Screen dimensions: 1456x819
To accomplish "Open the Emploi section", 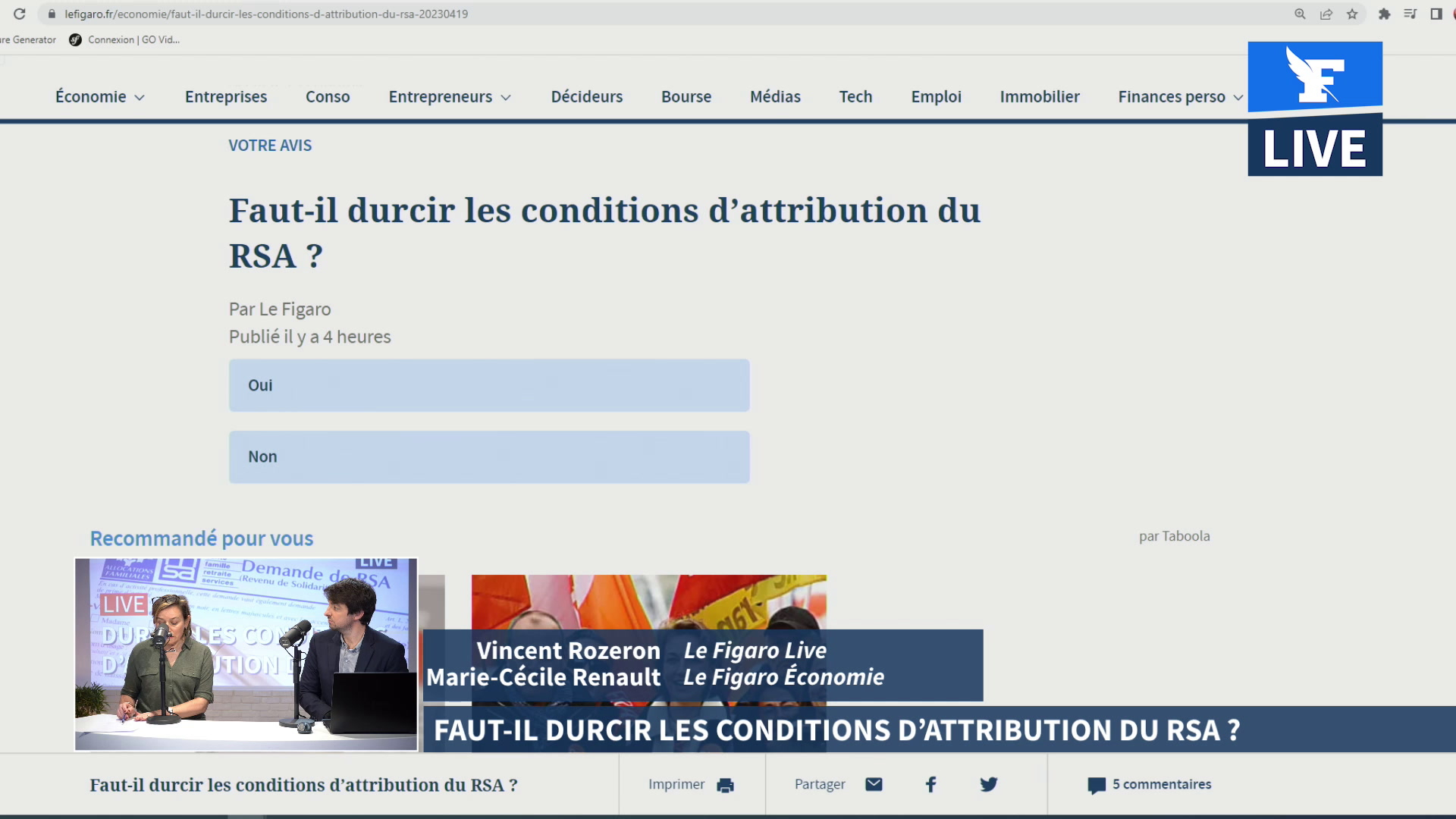I will pos(937,96).
